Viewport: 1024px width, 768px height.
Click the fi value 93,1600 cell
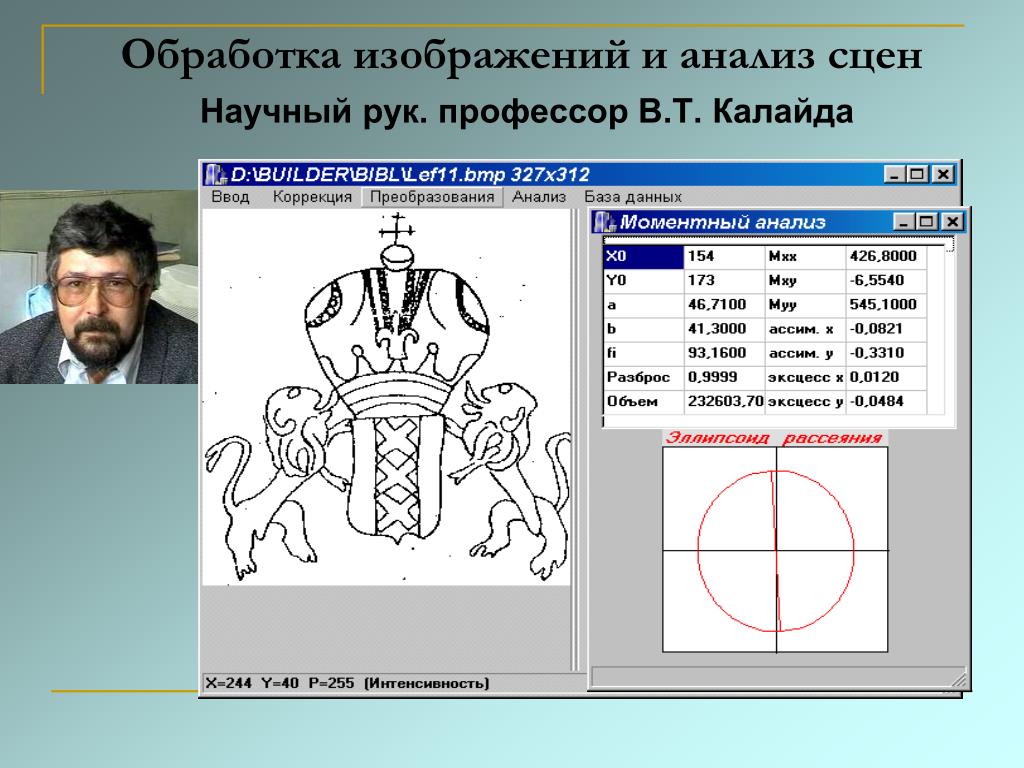click(724, 353)
